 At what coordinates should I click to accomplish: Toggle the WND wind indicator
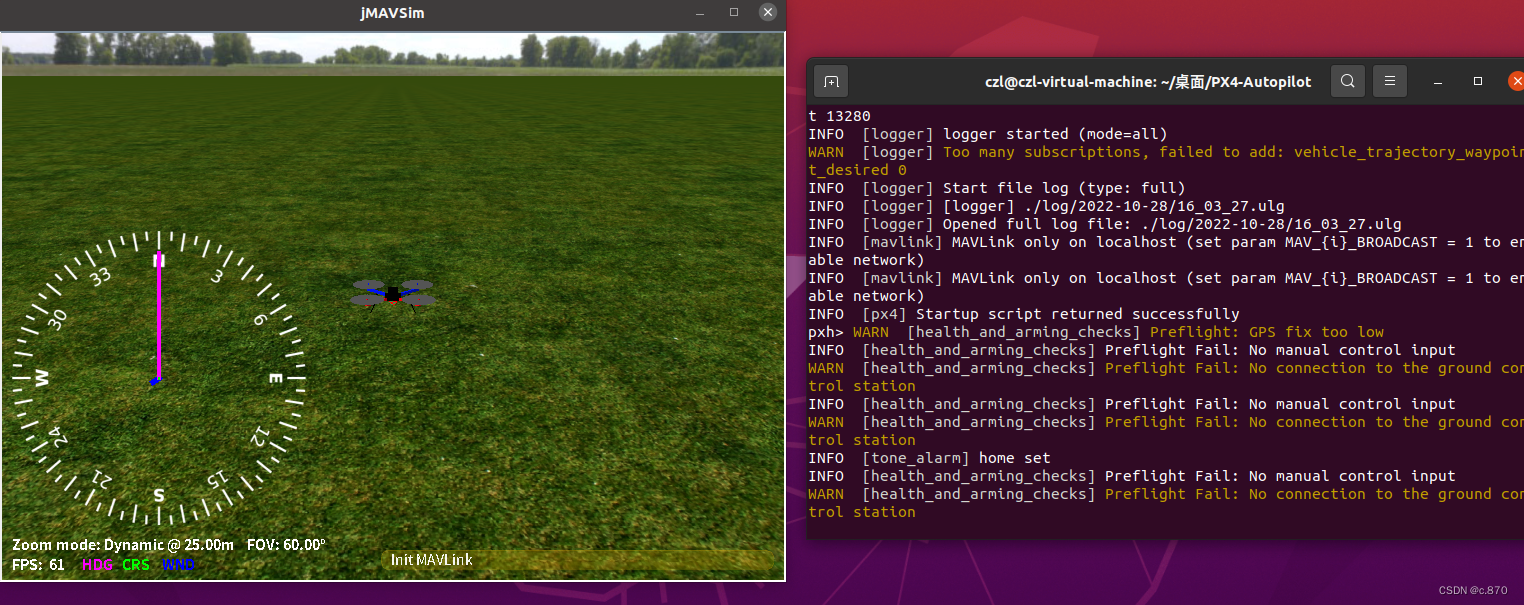[x=178, y=564]
